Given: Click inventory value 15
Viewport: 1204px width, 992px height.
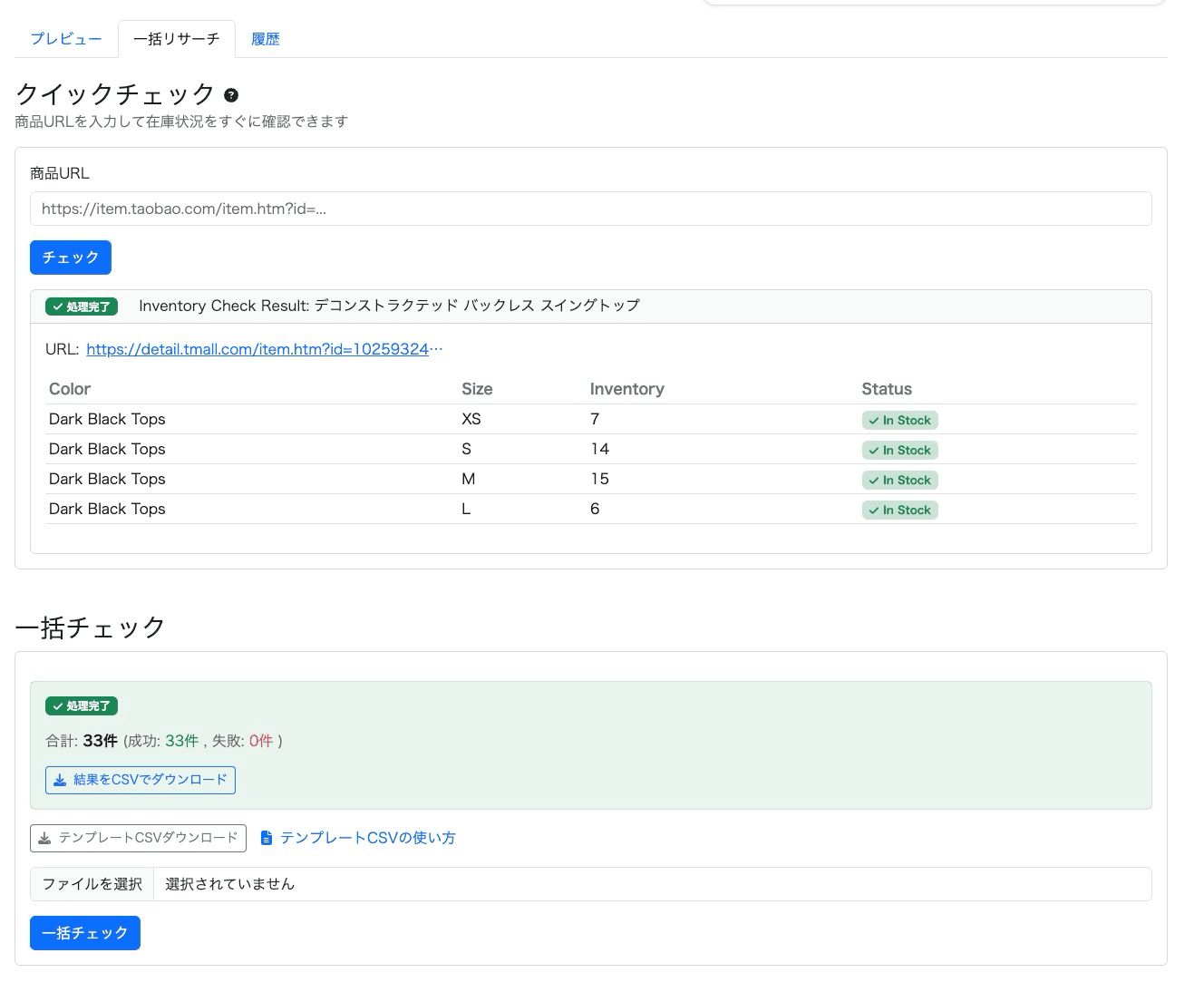Looking at the screenshot, I should point(600,479).
